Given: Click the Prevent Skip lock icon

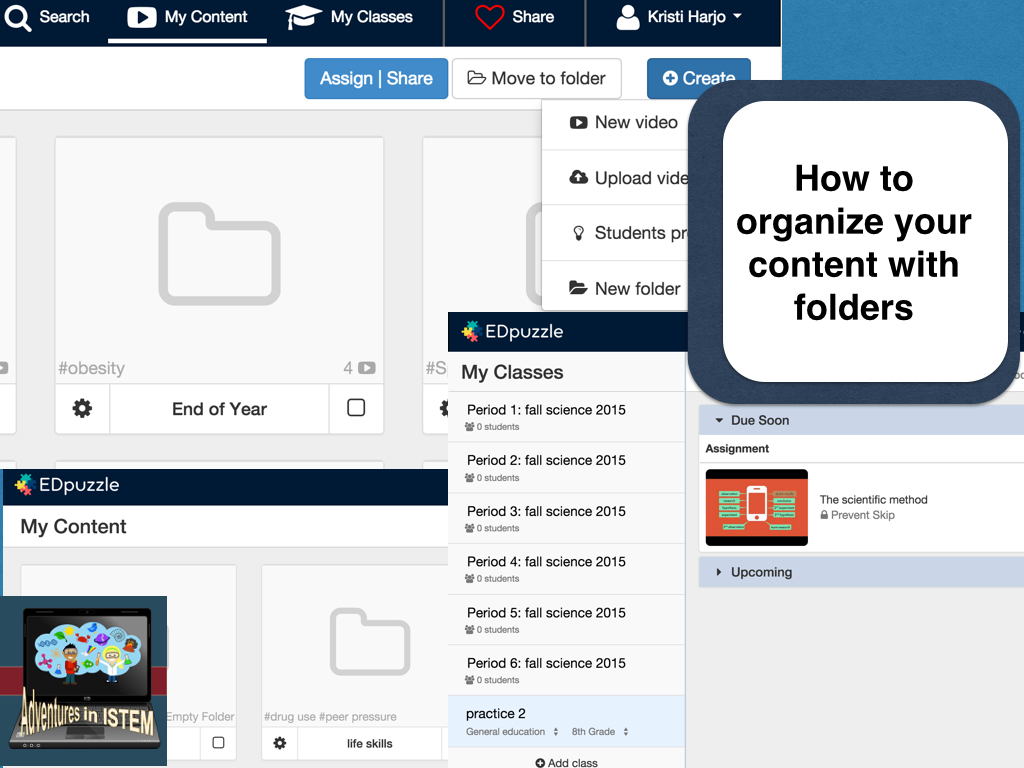Looking at the screenshot, I should [x=824, y=515].
